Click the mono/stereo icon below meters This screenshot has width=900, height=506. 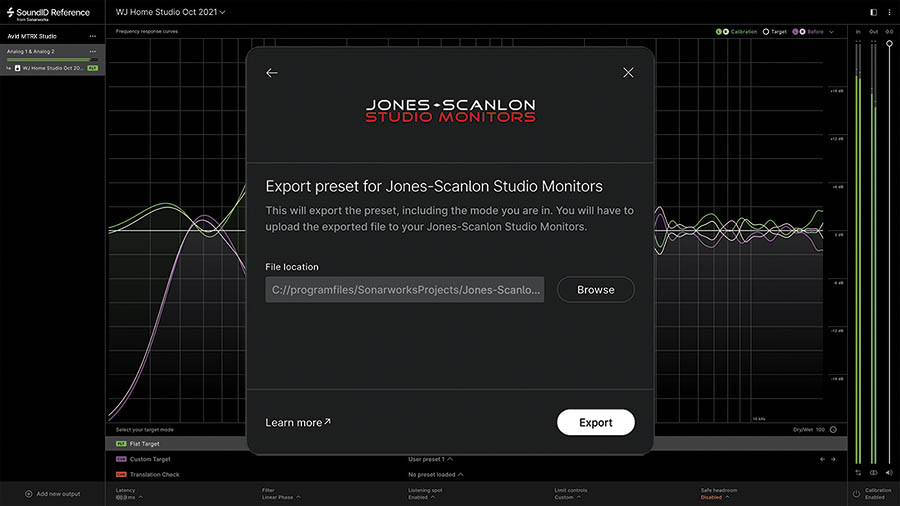tap(873, 473)
